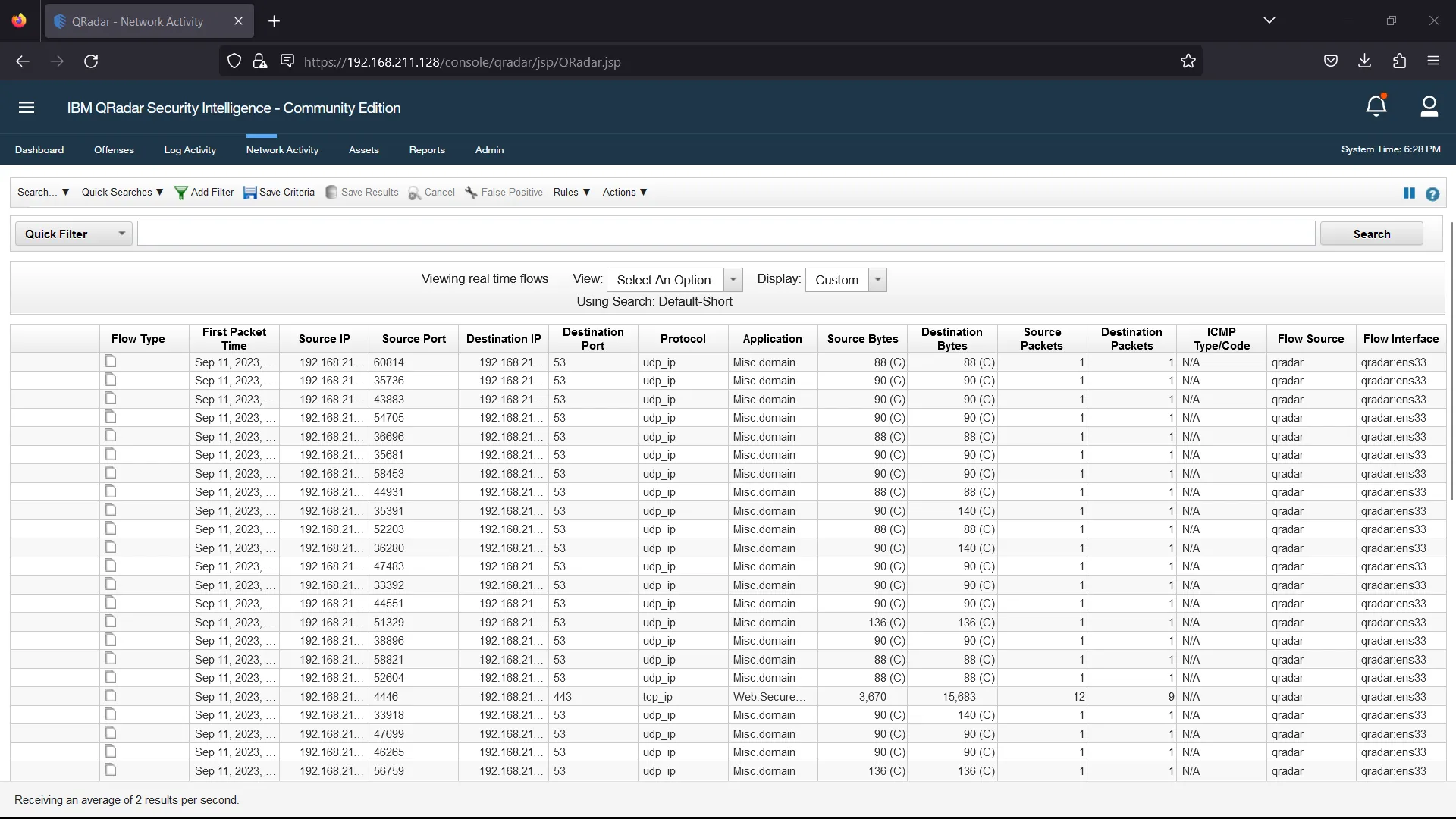Click the Cancel search icon
This screenshot has height=819, width=1456.
pos(415,193)
